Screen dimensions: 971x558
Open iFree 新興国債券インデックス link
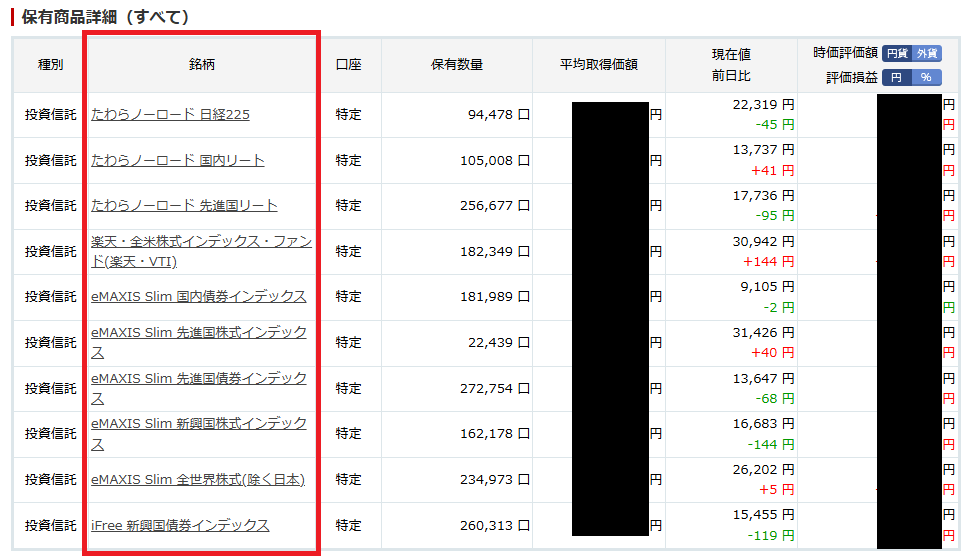pos(180,525)
